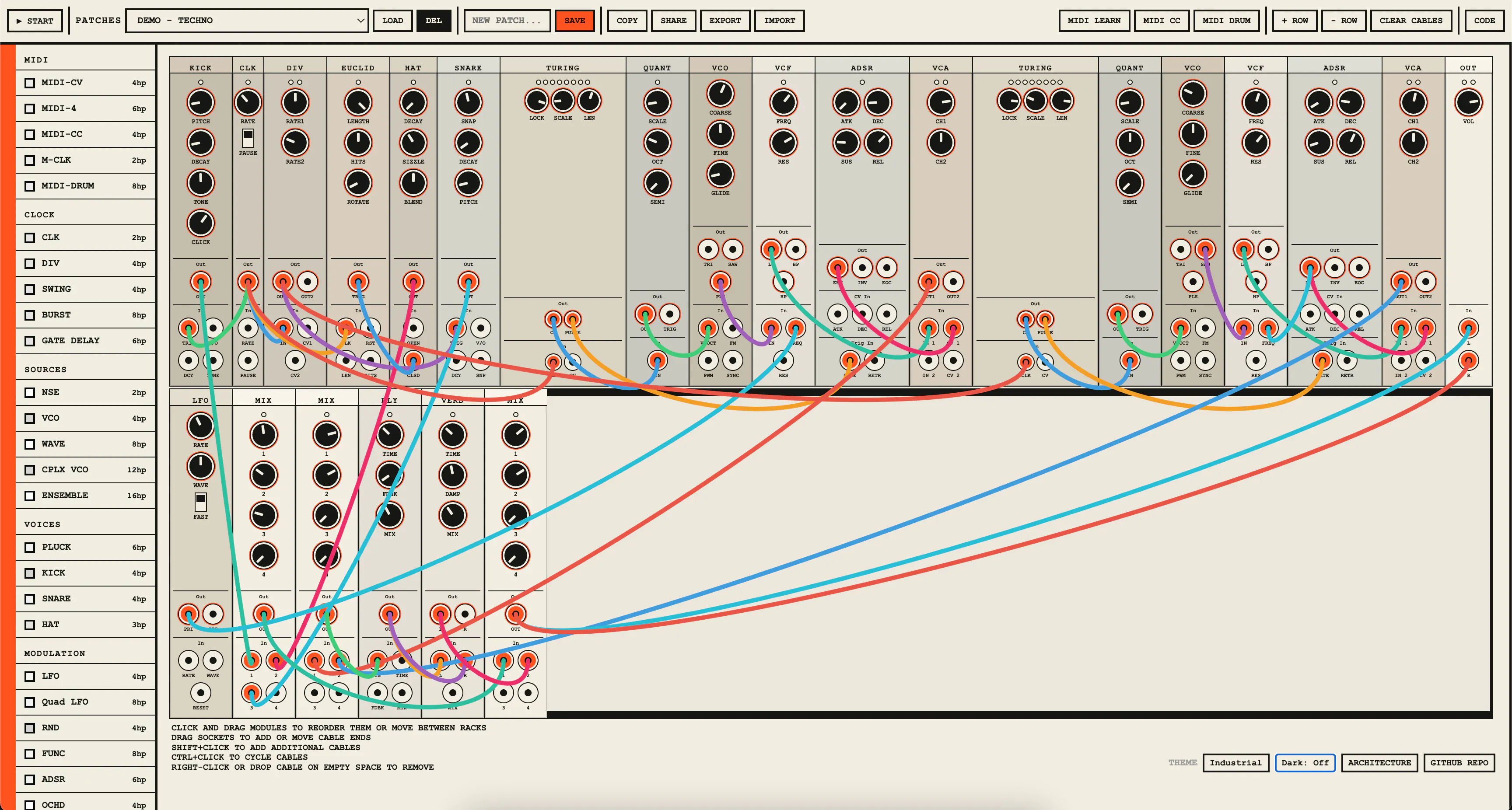Click the DLY module TIME knob
The height and width of the screenshot is (810, 1512).
[390, 435]
